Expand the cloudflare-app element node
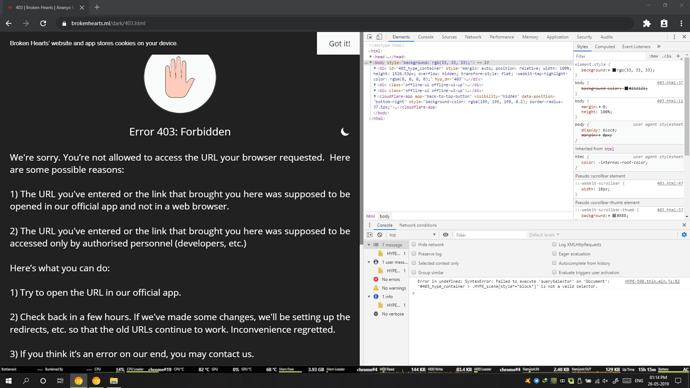690x388 pixels. pos(375,96)
